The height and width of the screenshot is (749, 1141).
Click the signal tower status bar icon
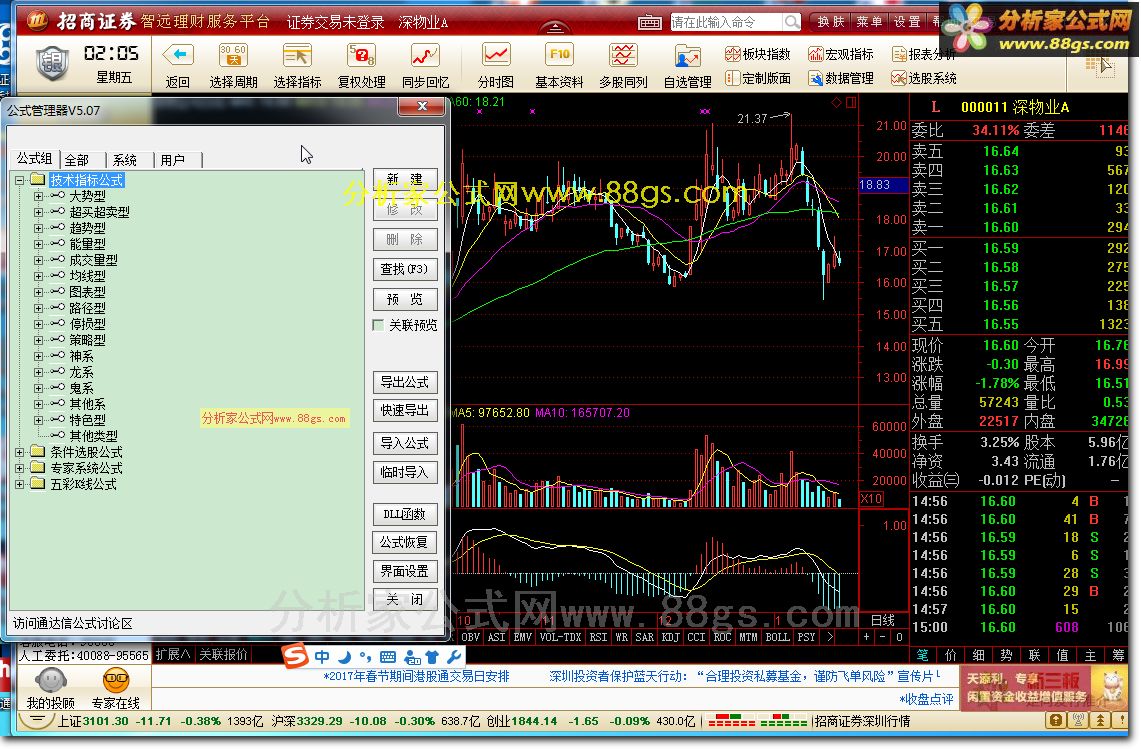[x=1078, y=721]
